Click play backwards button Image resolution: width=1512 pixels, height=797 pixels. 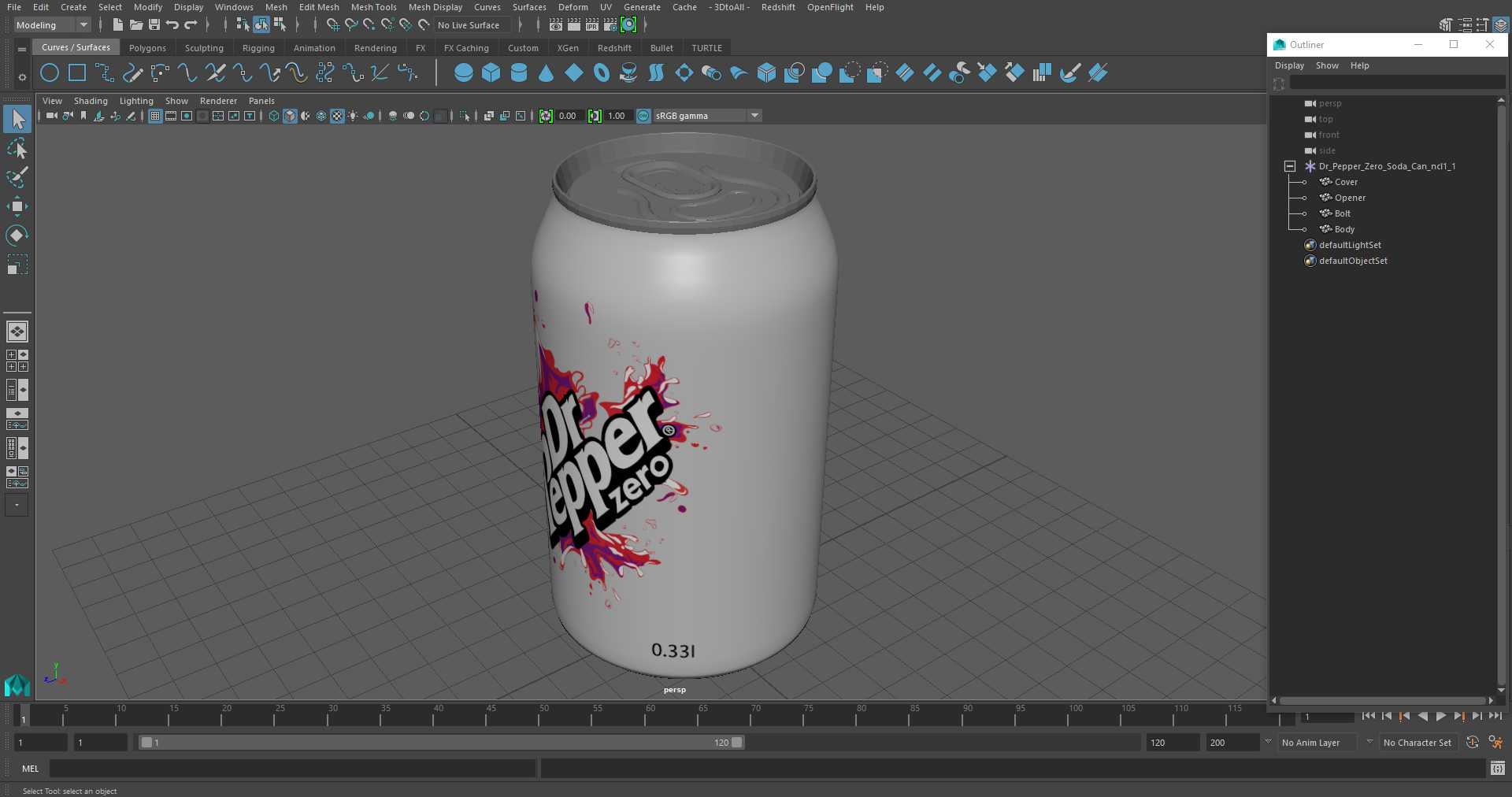pyautogui.click(x=1422, y=716)
